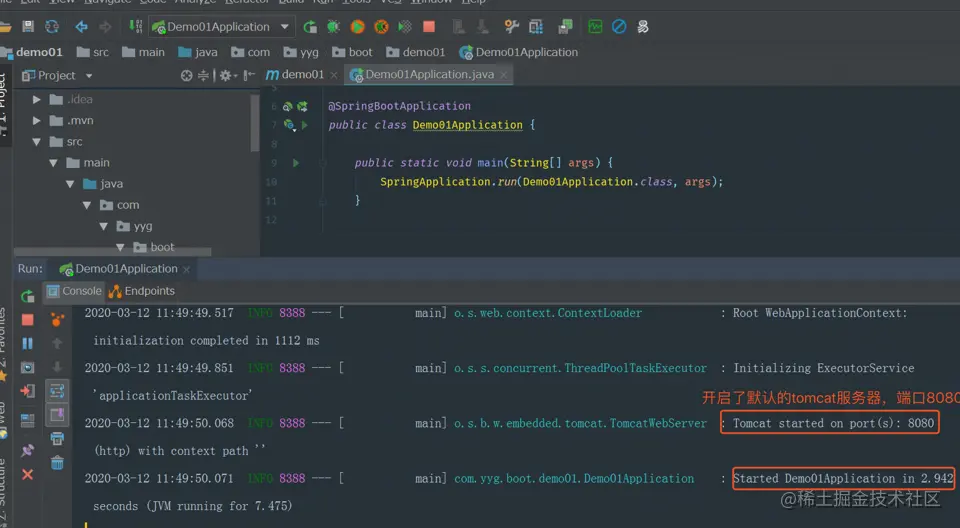Open the Favorites side tool window

(4, 343)
